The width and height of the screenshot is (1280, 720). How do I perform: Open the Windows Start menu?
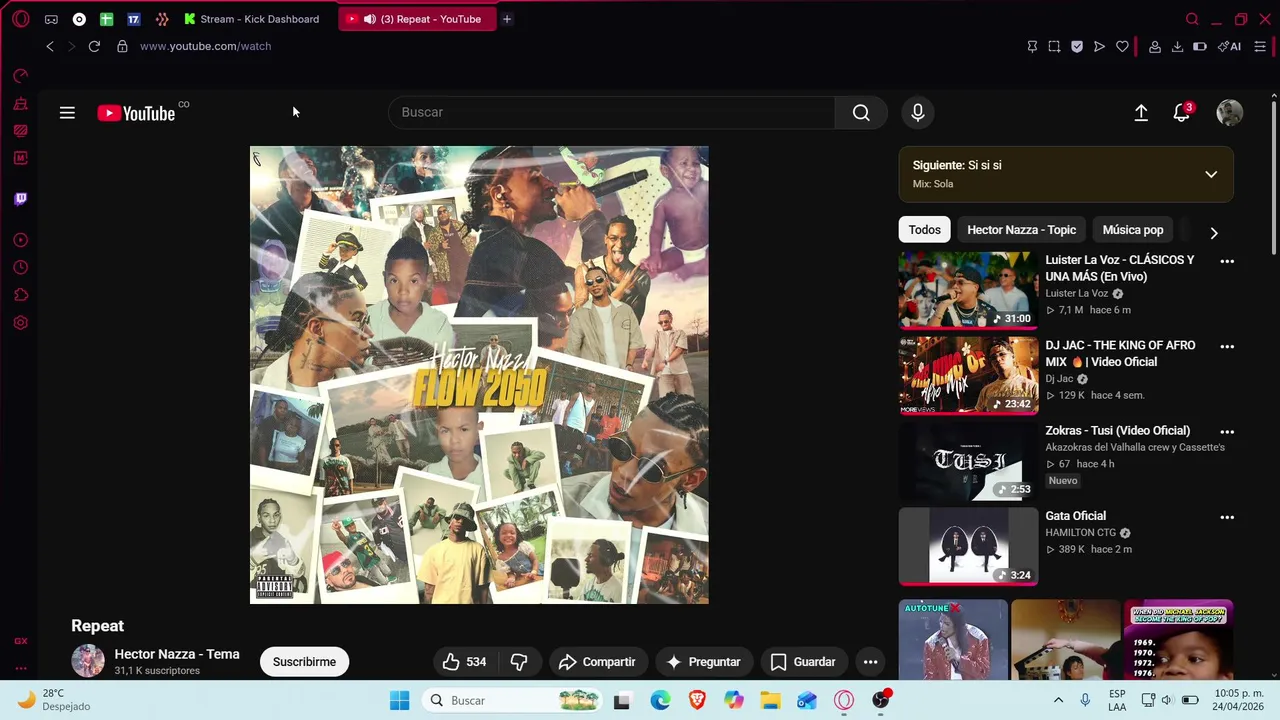[x=399, y=700]
